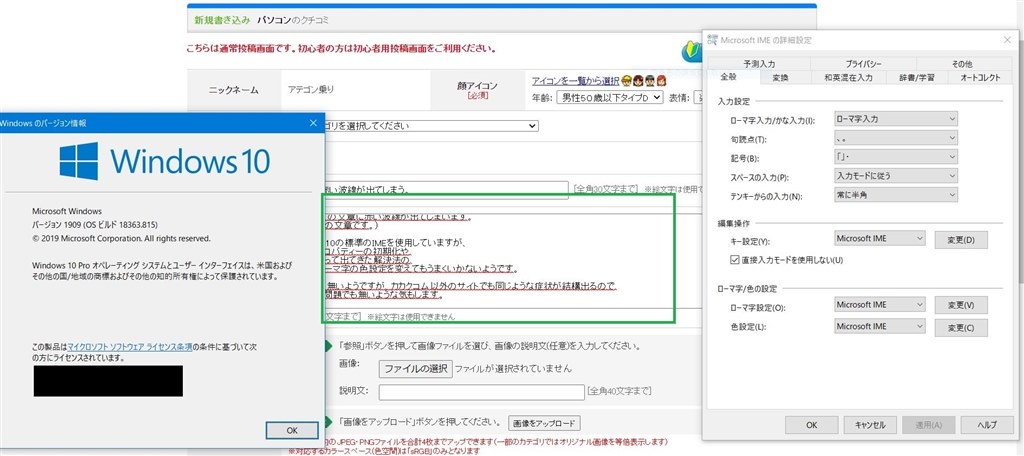Click the post title input field

pyautogui.click(x=446, y=190)
